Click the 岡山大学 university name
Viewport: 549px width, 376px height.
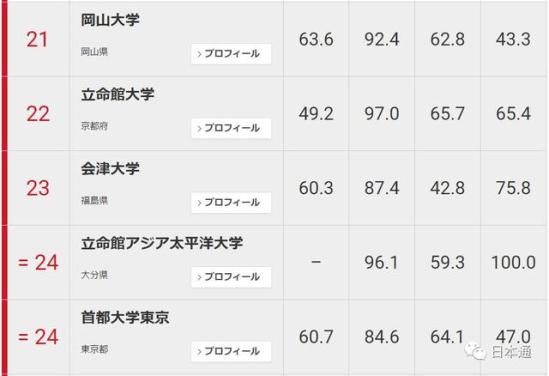(110, 20)
